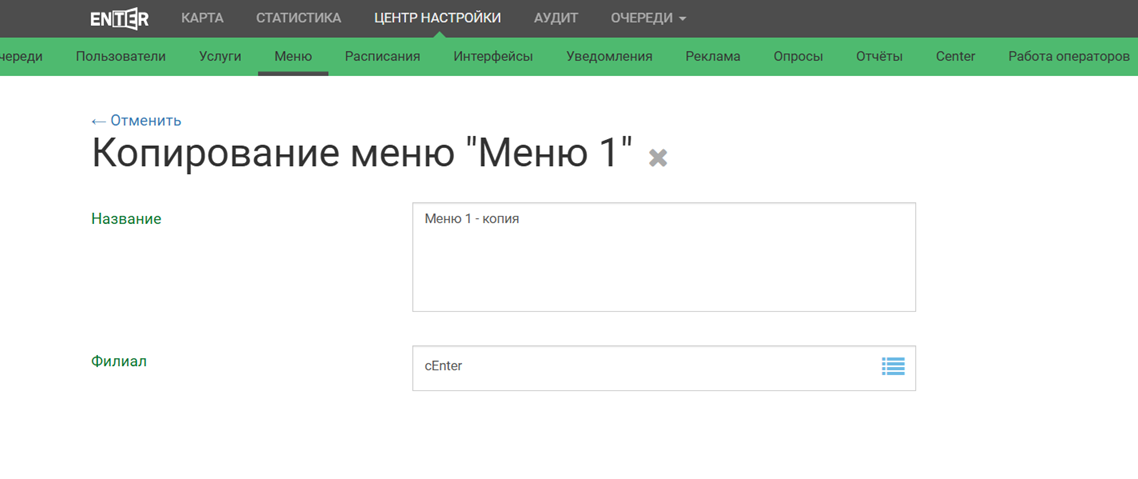Click the Филиал field containing cEnter

[640, 367]
